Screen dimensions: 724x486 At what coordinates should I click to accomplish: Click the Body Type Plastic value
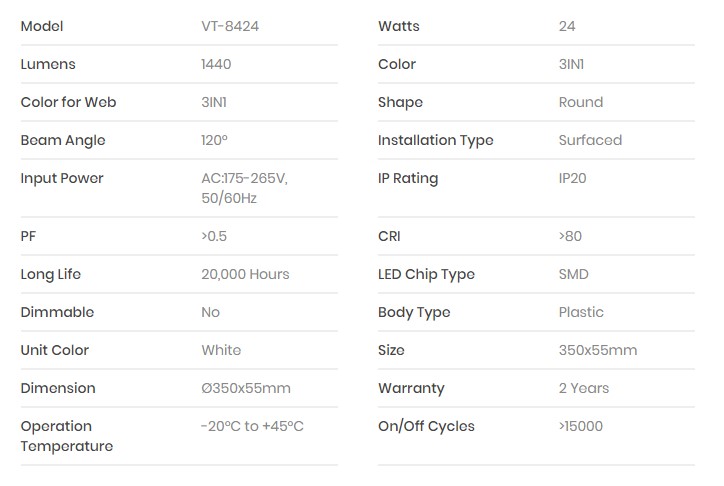tap(581, 312)
